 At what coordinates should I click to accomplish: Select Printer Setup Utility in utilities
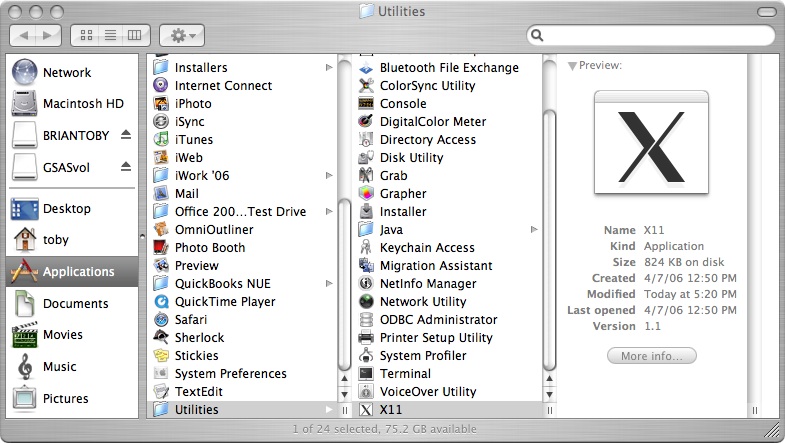click(436, 337)
